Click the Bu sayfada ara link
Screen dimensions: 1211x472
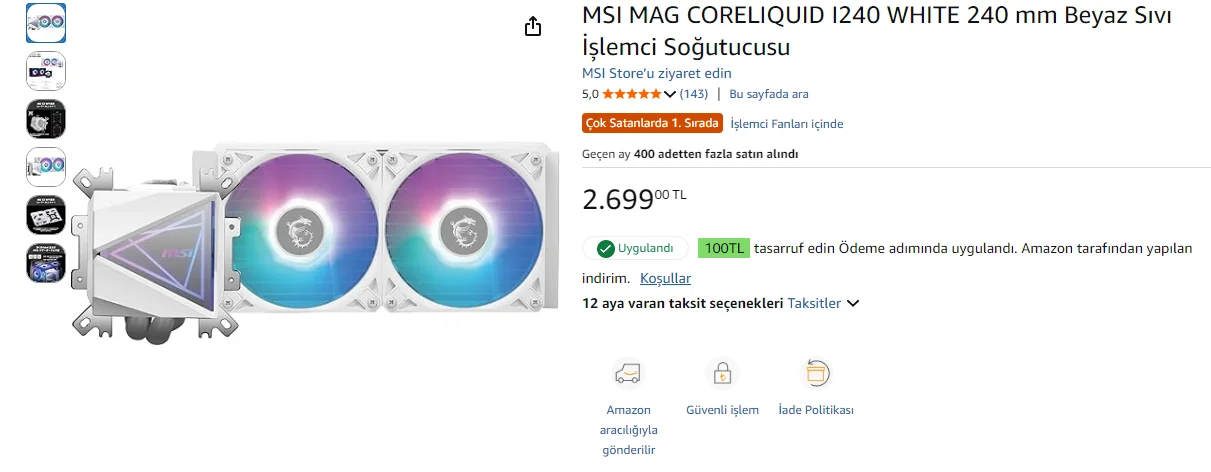769,94
